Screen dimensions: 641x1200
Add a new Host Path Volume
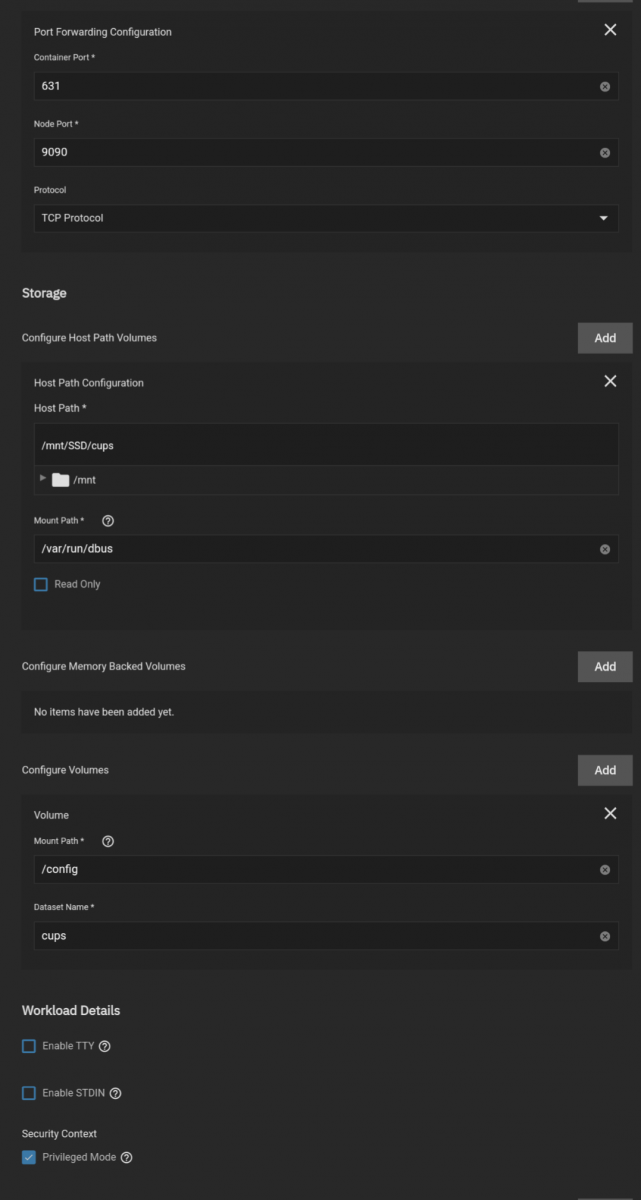point(605,338)
